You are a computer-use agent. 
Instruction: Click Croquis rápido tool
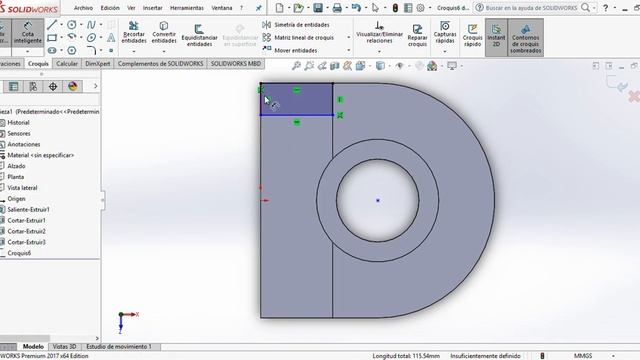[472, 35]
